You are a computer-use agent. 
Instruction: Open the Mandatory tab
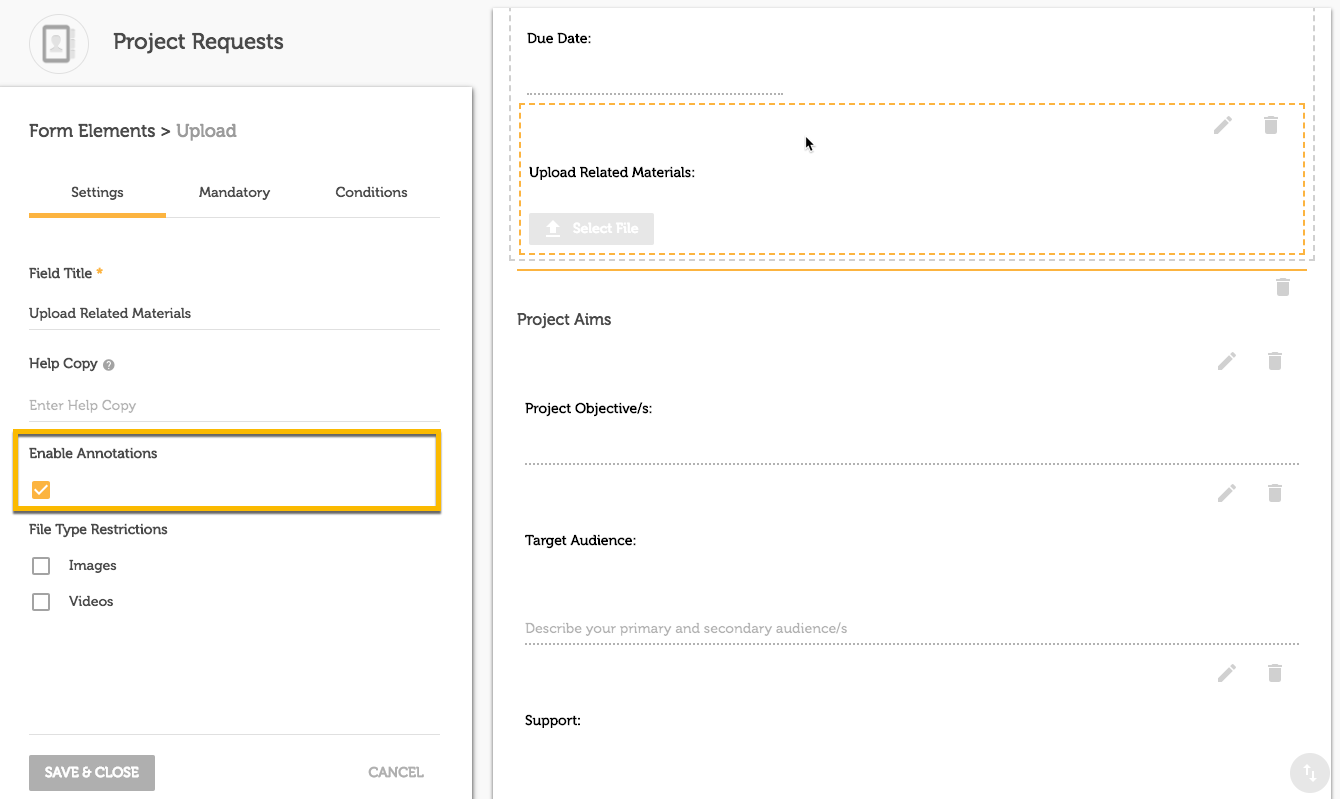coord(234,192)
